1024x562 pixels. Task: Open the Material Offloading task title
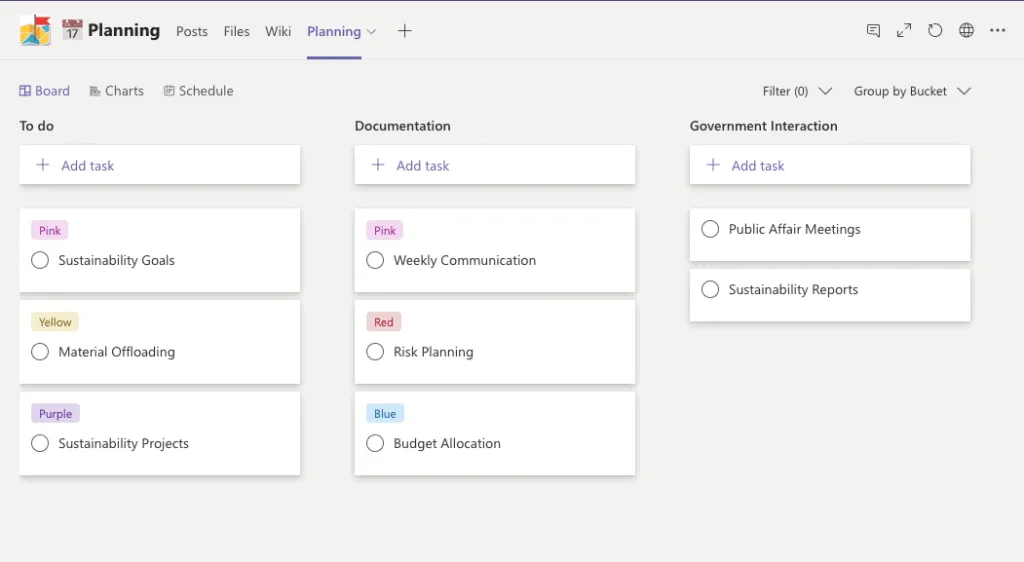116,352
